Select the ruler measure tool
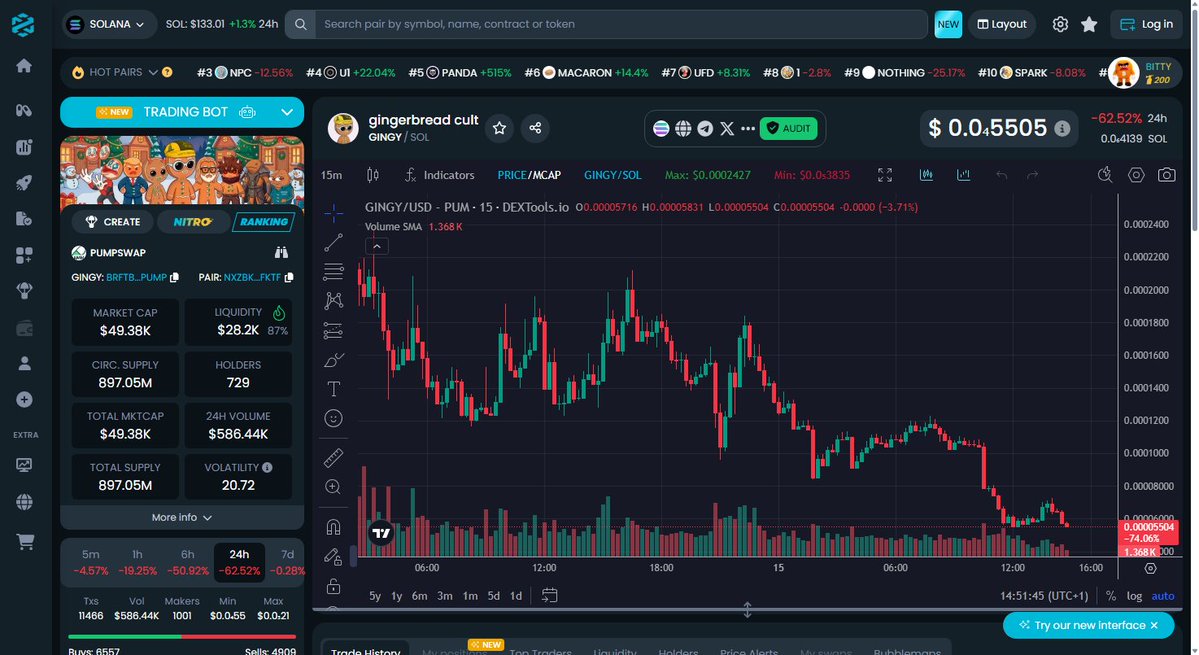 tap(333, 457)
